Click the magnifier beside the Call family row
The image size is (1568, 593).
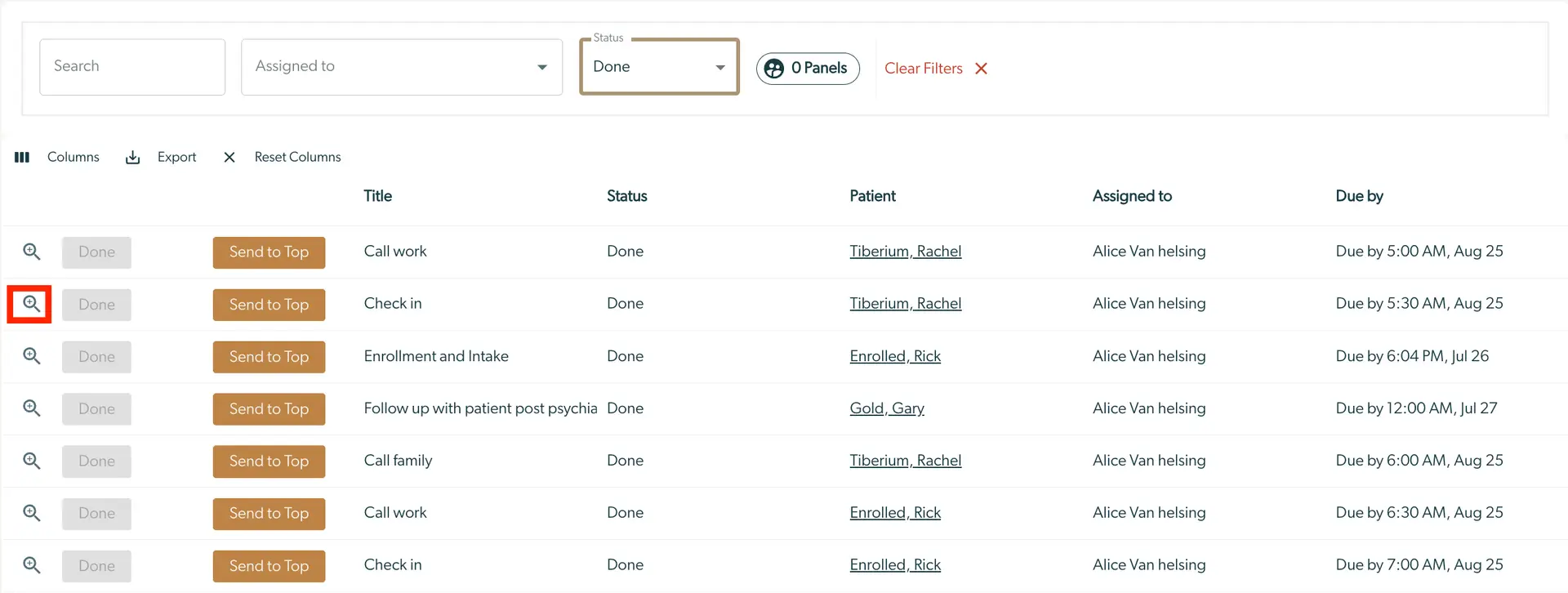pyautogui.click(x=30, y=461)
